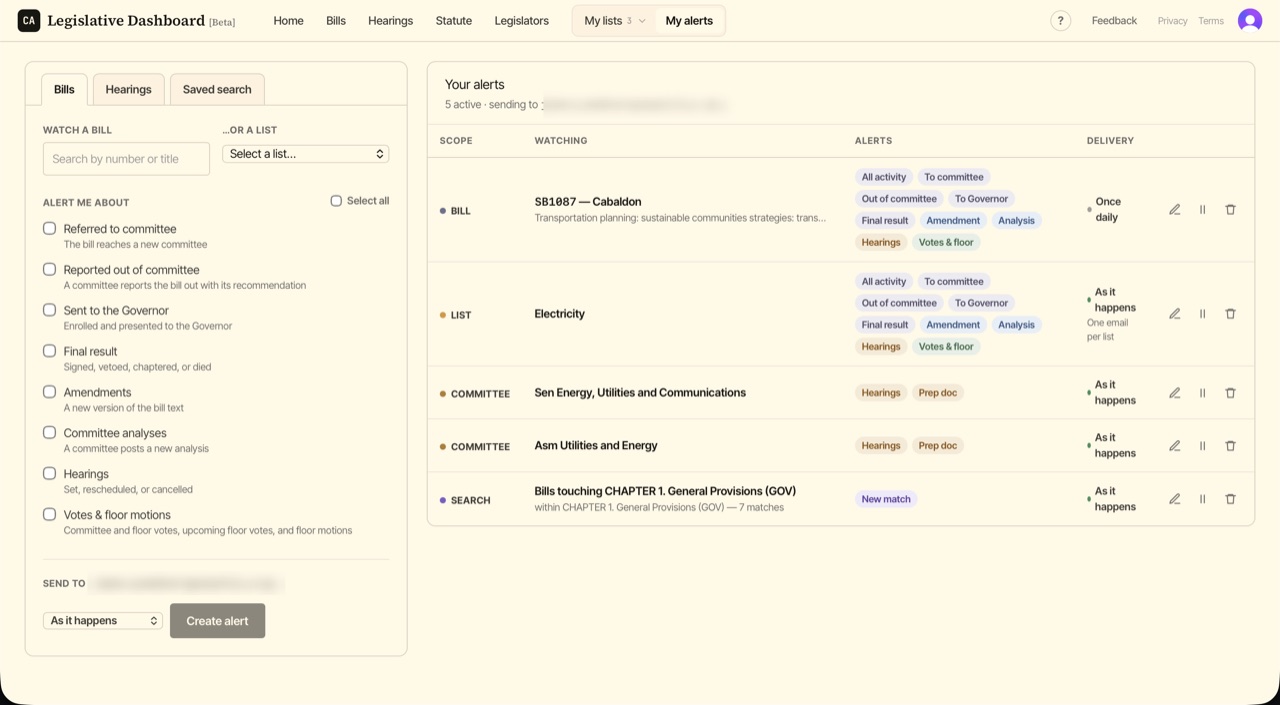This screenshot has height=705, width=1280.
Task: Click Bills touching CHAPTER 1. General Provisions
Action: 665,491
